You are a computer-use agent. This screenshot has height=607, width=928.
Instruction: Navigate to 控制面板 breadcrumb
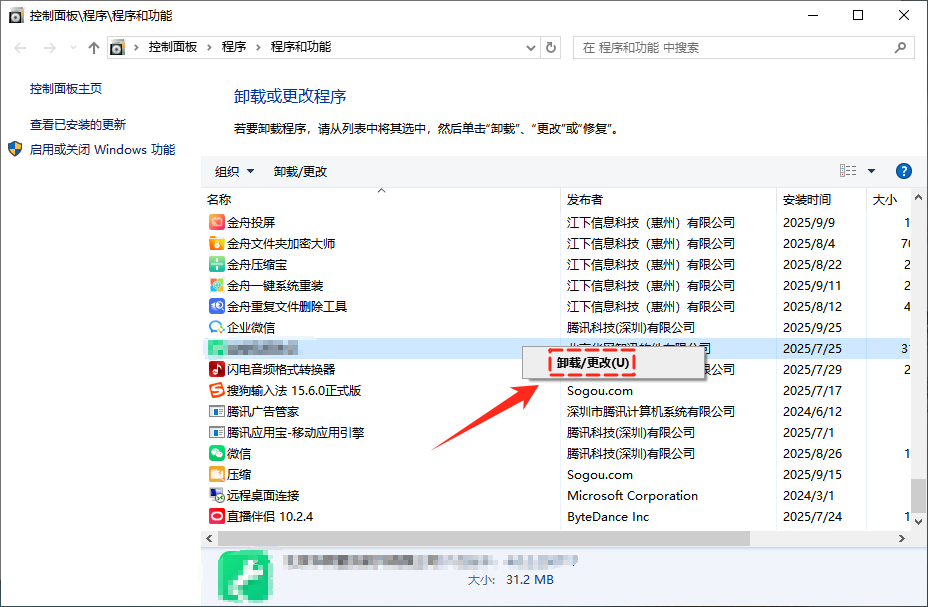[173, 47]
